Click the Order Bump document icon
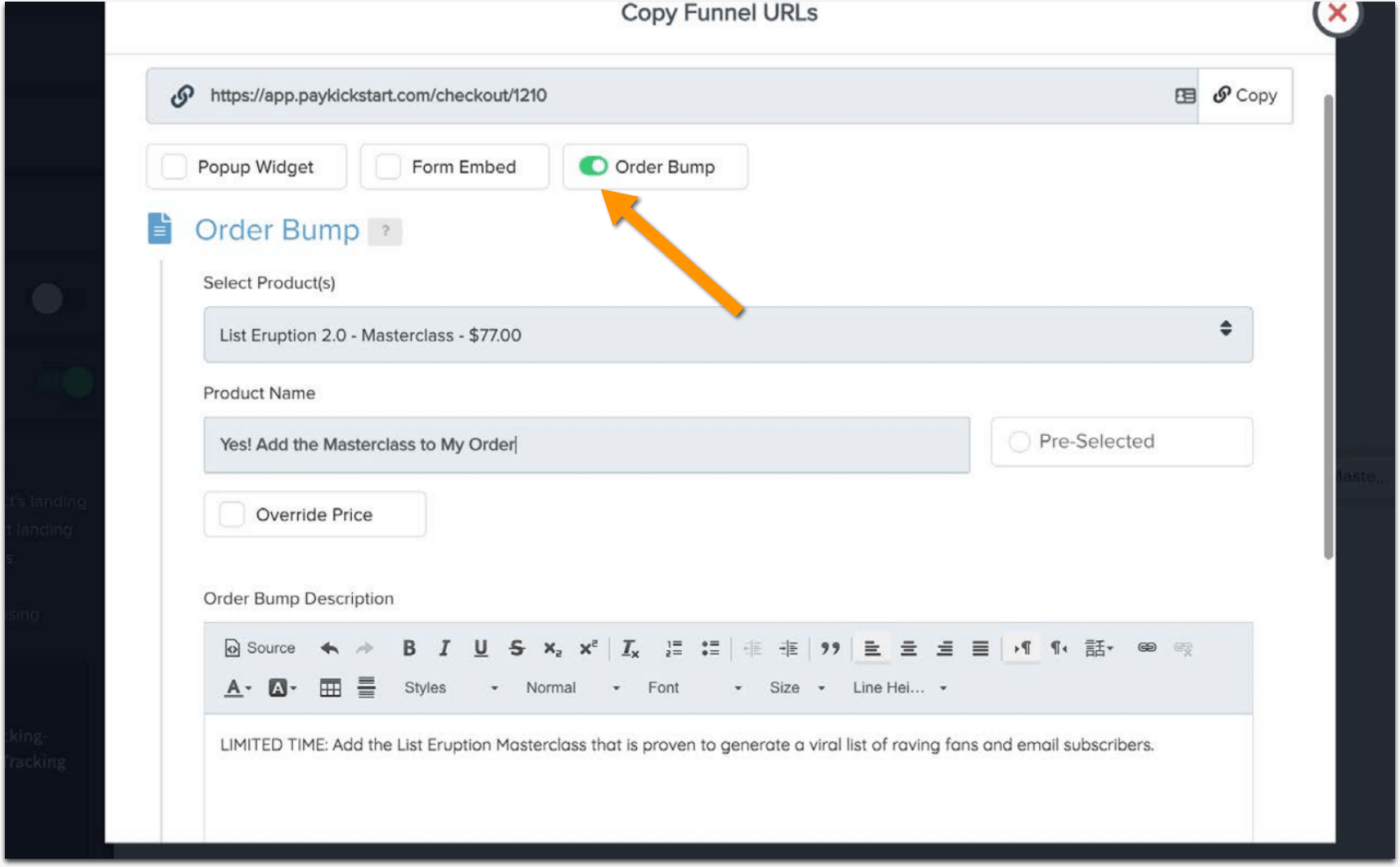 coord(160,229)
